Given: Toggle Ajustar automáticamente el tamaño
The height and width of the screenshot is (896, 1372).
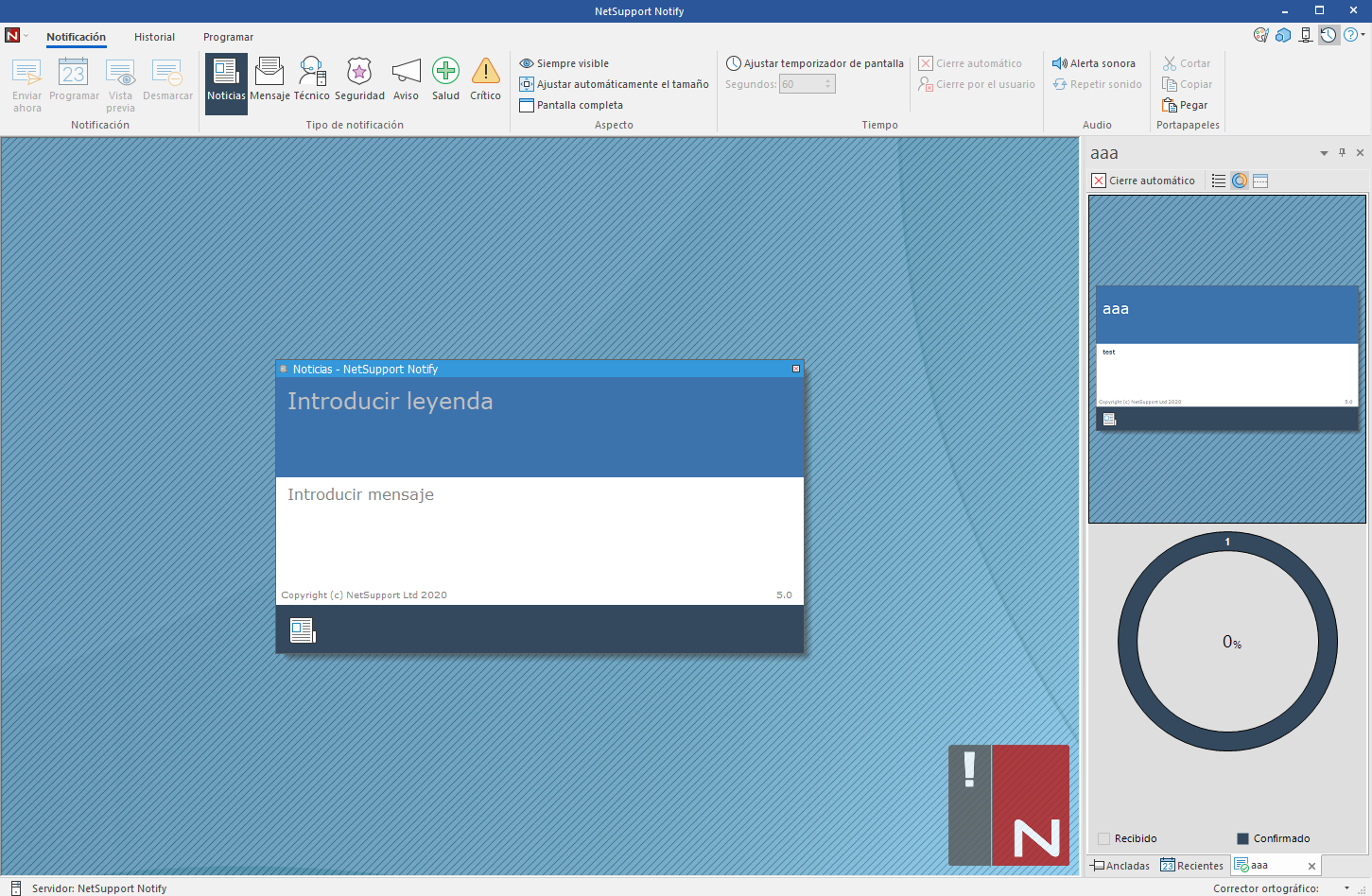Looking at the screenshot, I should pos(614,84).
